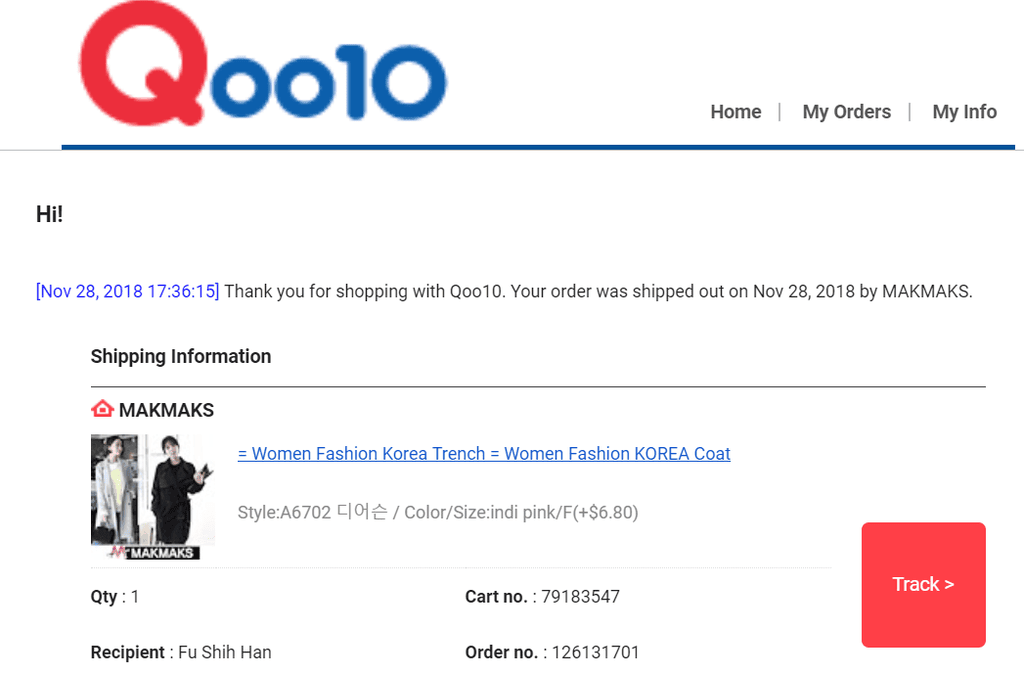This screenshot has height=674, width=1024.
Task: Click the Qoo10 logo
Action: (x=262, y=66)
